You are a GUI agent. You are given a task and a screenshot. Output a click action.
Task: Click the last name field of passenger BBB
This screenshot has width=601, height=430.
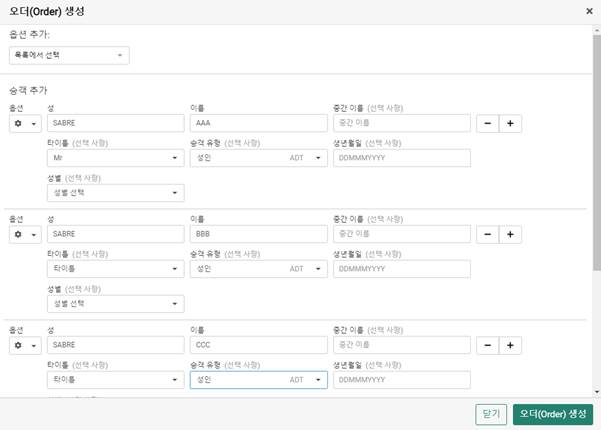point(116,234)
